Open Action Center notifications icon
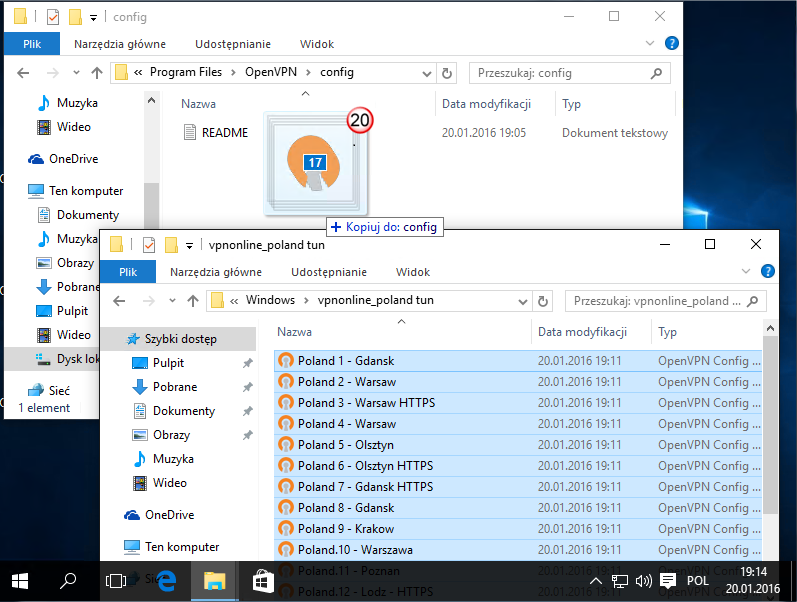This screenshot has height=602, width=797. pos(668,581)
